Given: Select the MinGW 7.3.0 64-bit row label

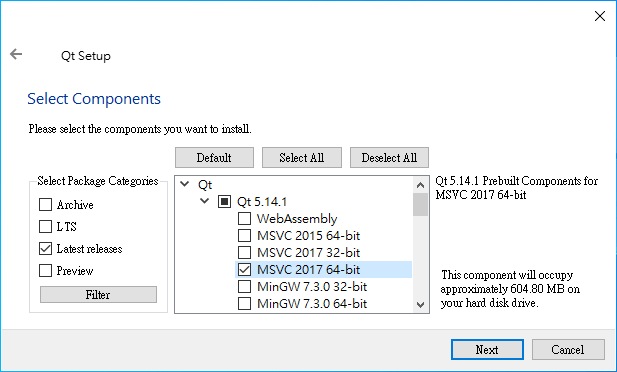Looking at the screenshot, I should click(x=312, y=304).
